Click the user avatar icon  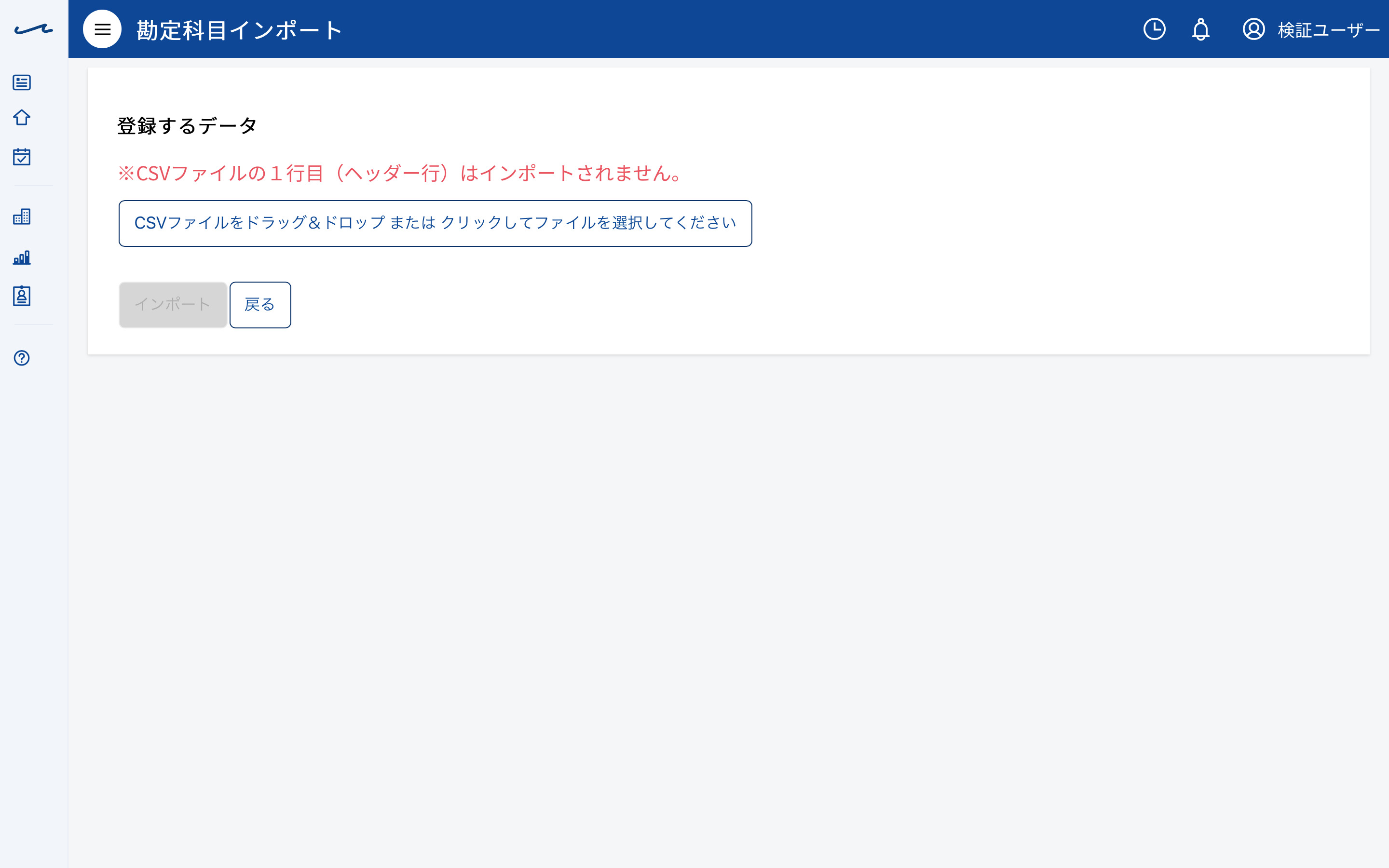click(1253, 29)
